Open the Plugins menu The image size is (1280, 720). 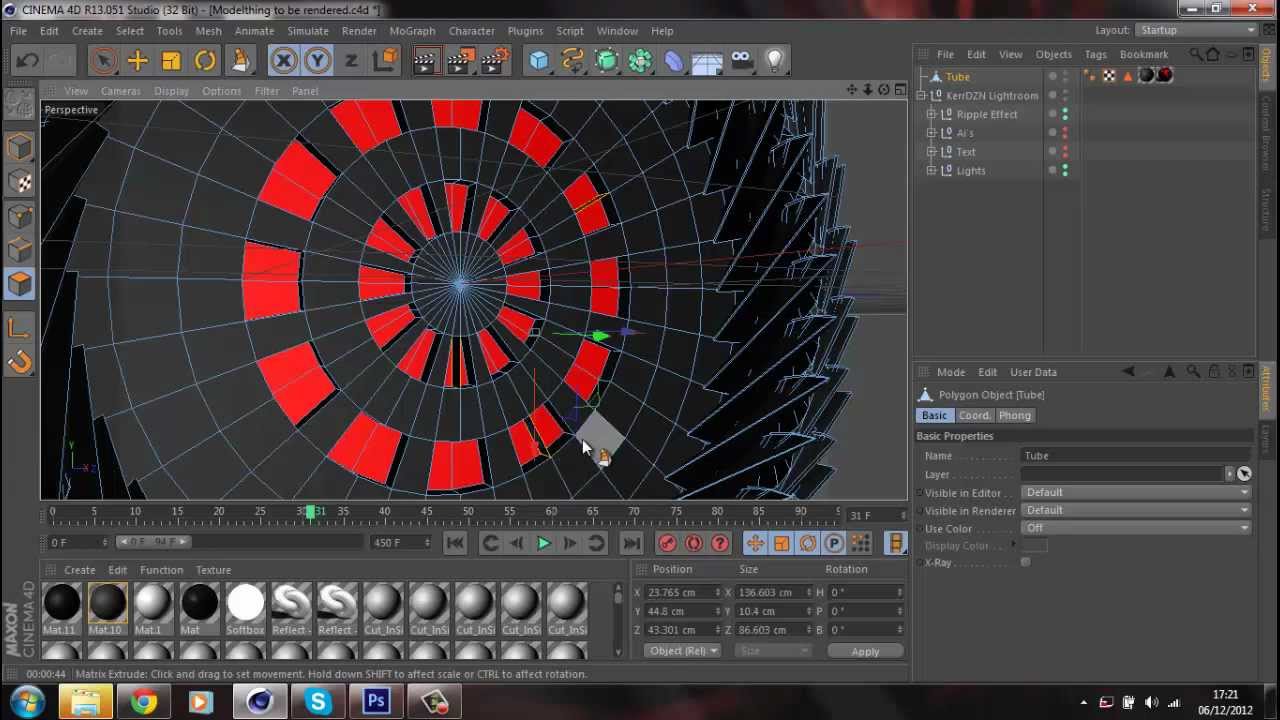(525, 31)
